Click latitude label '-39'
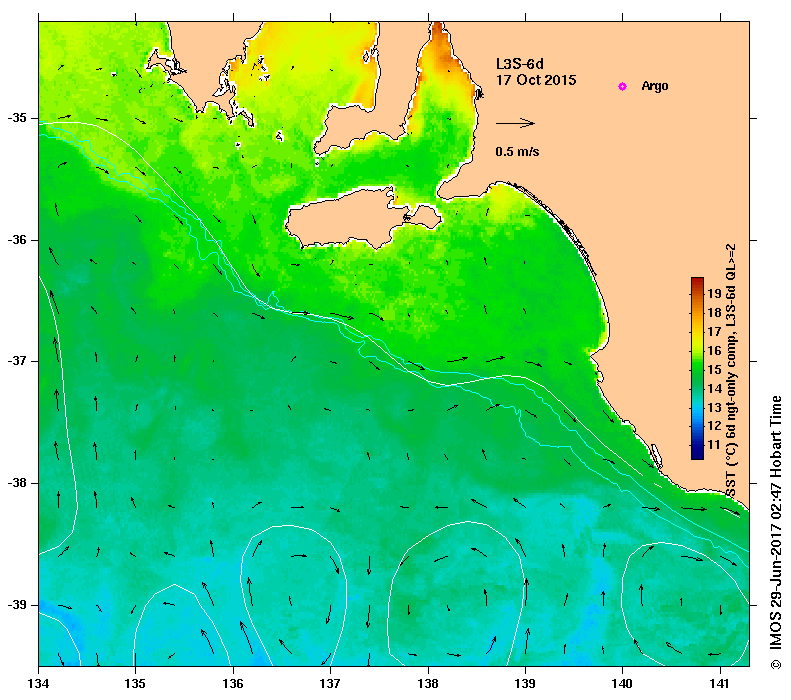The height and width of the screenshot is (700, 791). point(17,605)
